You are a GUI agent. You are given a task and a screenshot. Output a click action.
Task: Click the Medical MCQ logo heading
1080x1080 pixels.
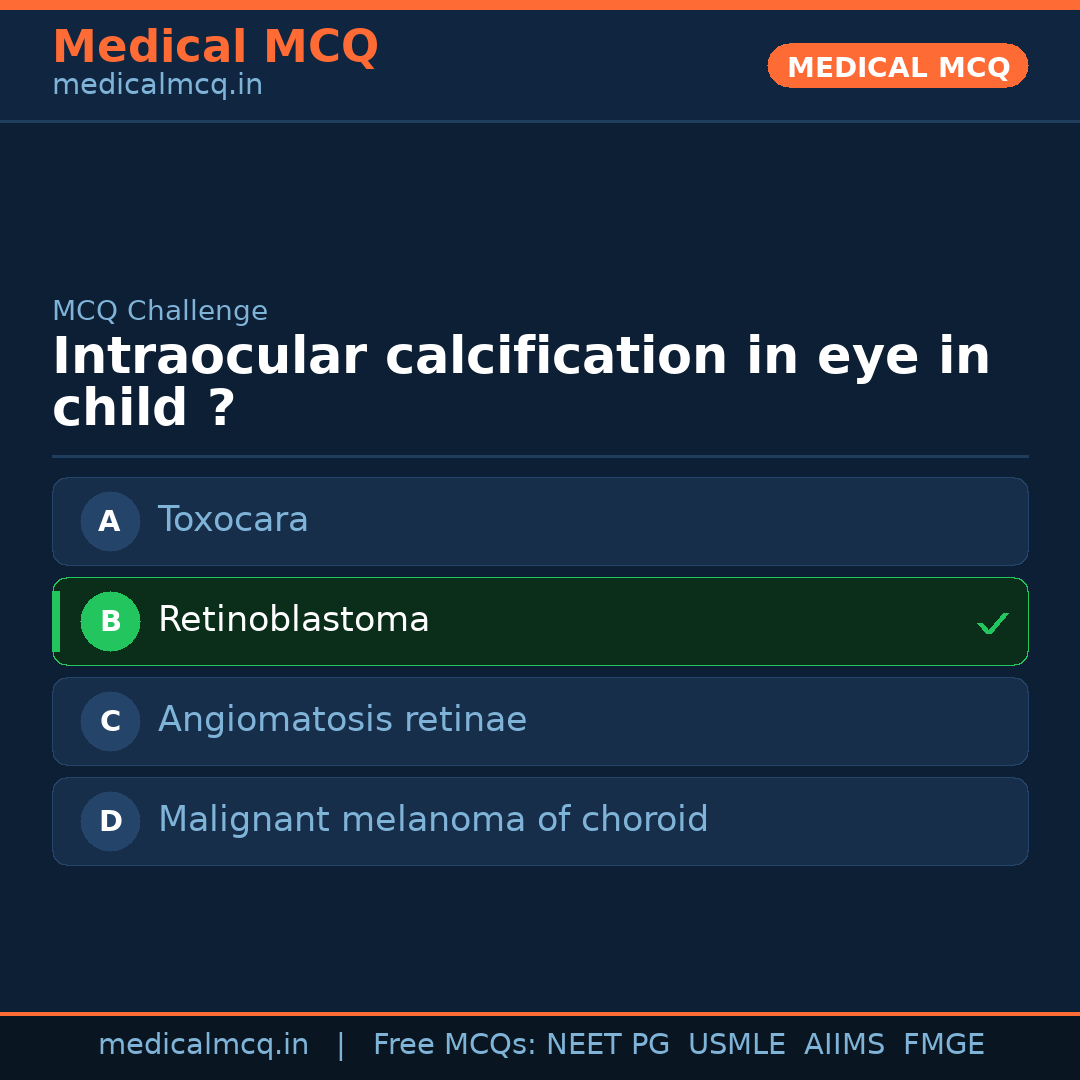pyautogui.click(x=215, y=46)
